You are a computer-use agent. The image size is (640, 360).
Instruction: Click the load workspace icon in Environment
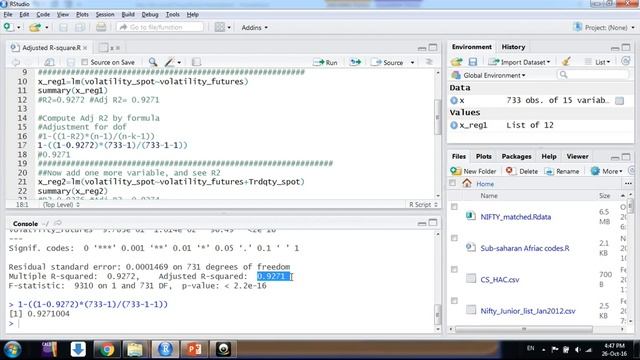tap(456, 62)
